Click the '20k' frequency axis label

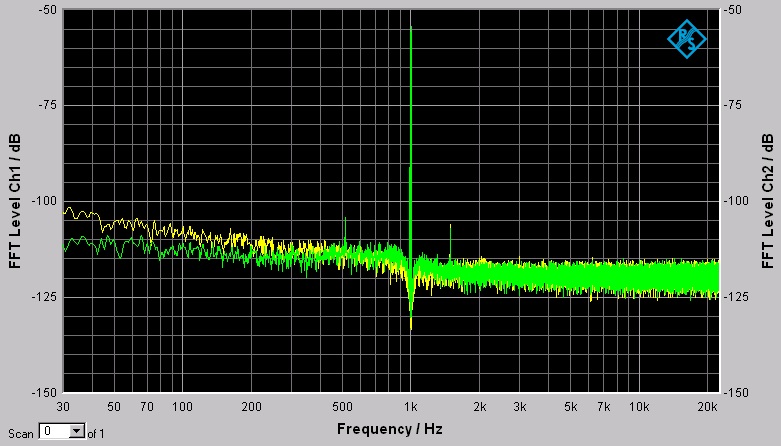point(707,407)
